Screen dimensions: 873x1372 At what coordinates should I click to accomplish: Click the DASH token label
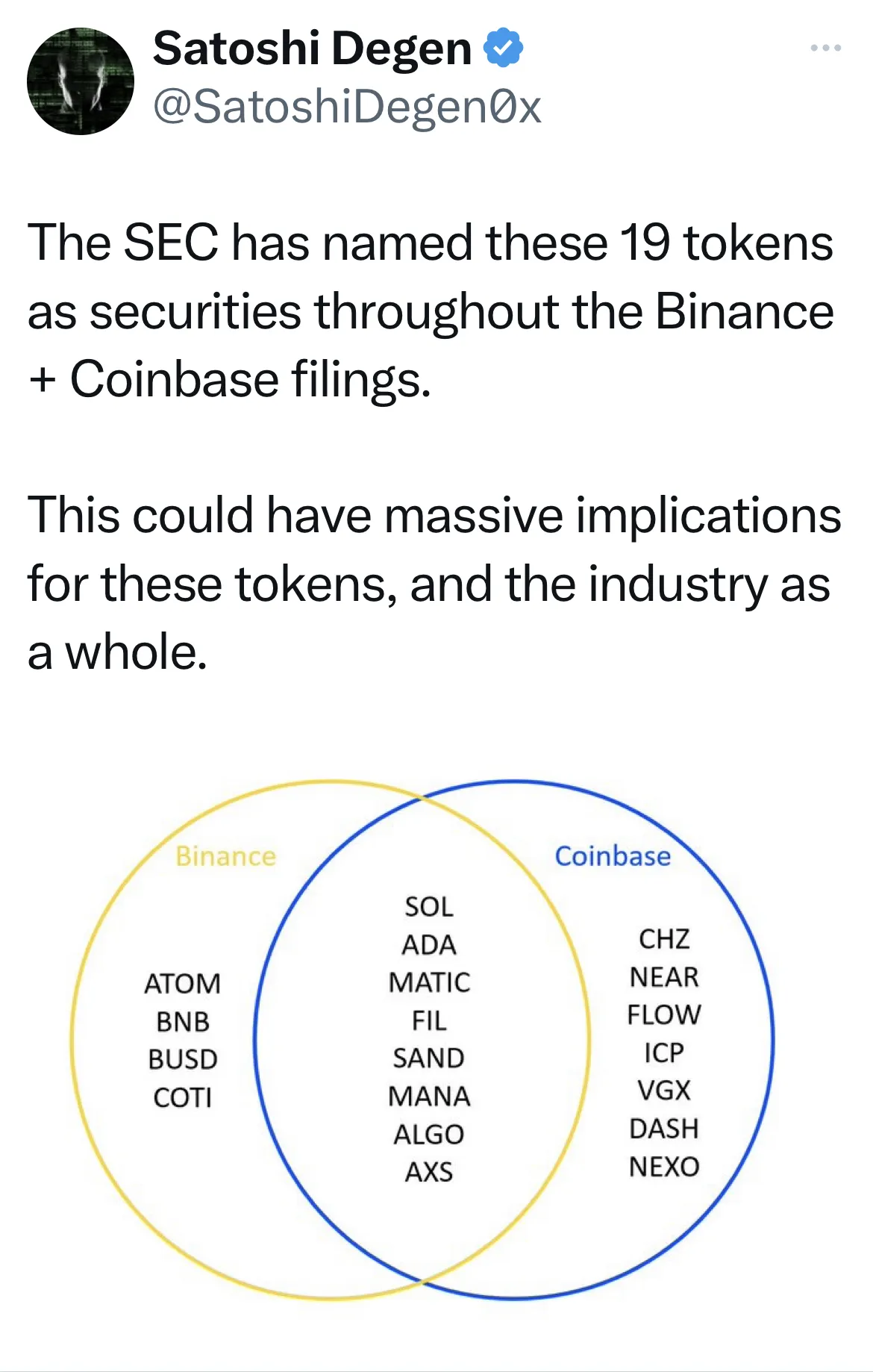pyautogui.click(x=666, y=1129)
